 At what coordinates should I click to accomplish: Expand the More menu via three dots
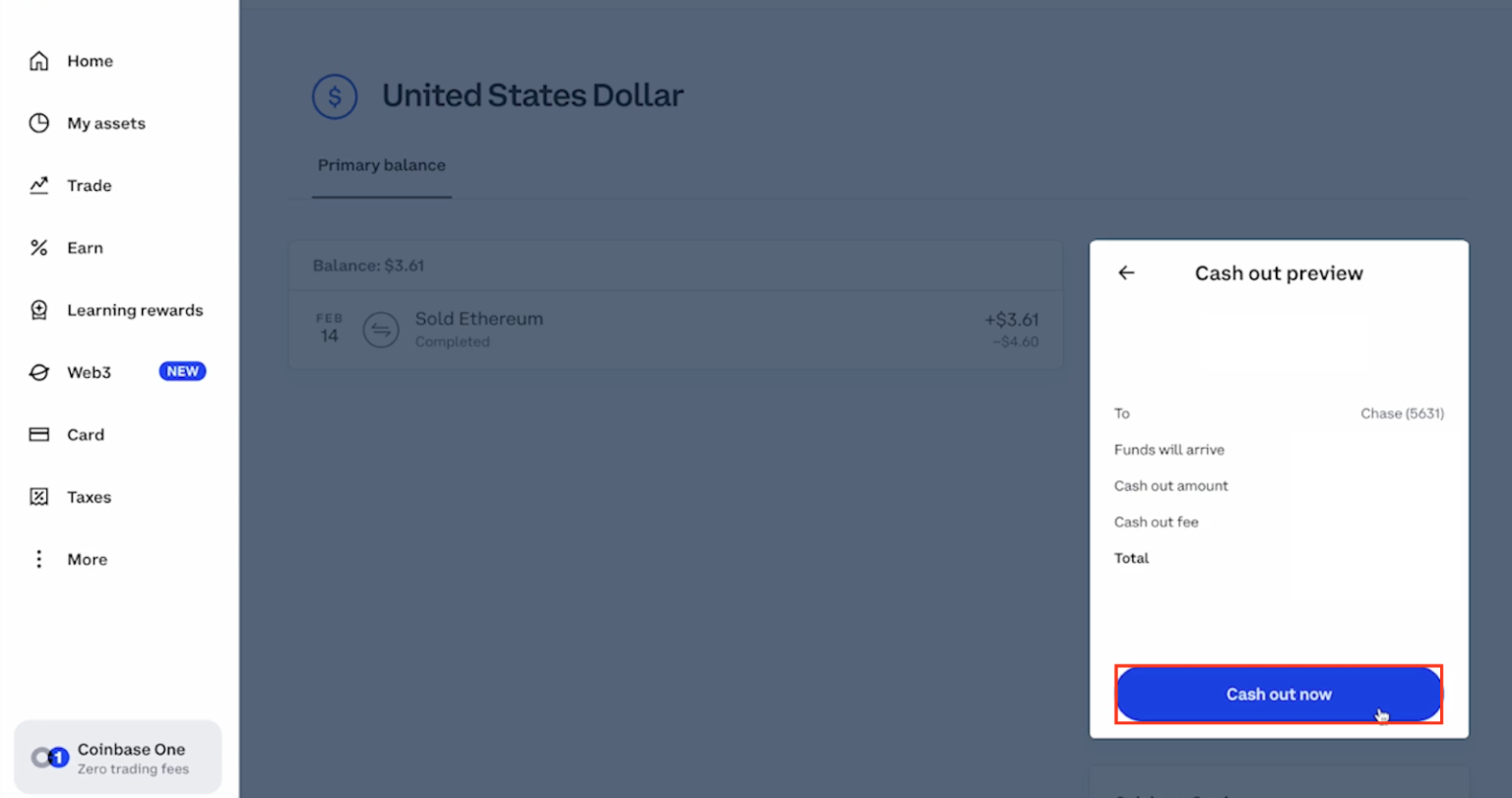(x=38, y=558)
